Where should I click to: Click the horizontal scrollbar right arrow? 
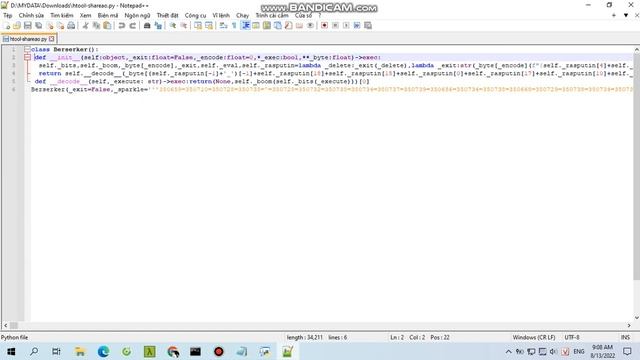click(x=629, y=325)
